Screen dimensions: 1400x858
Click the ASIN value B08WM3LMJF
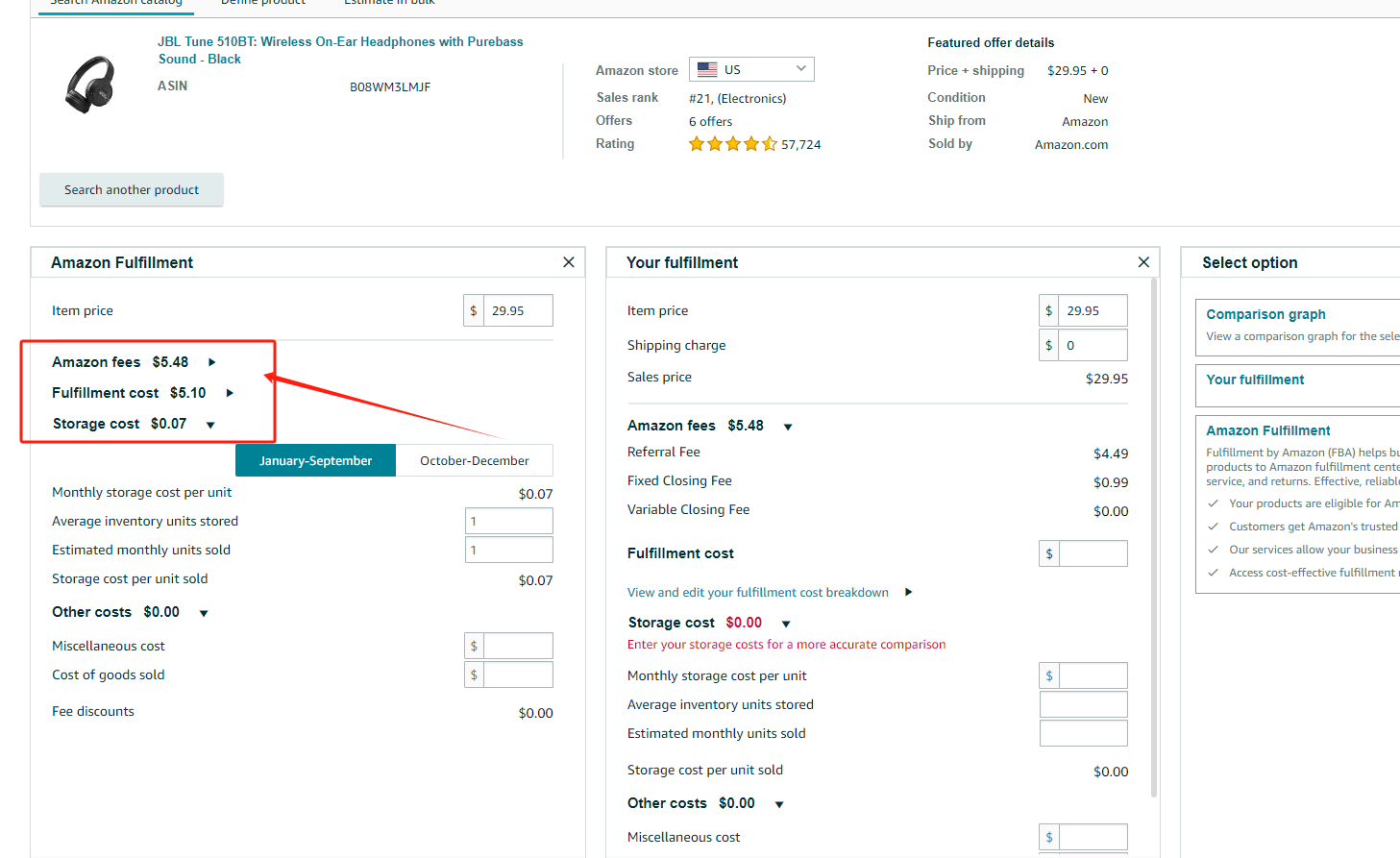click(x=390, y=86)
